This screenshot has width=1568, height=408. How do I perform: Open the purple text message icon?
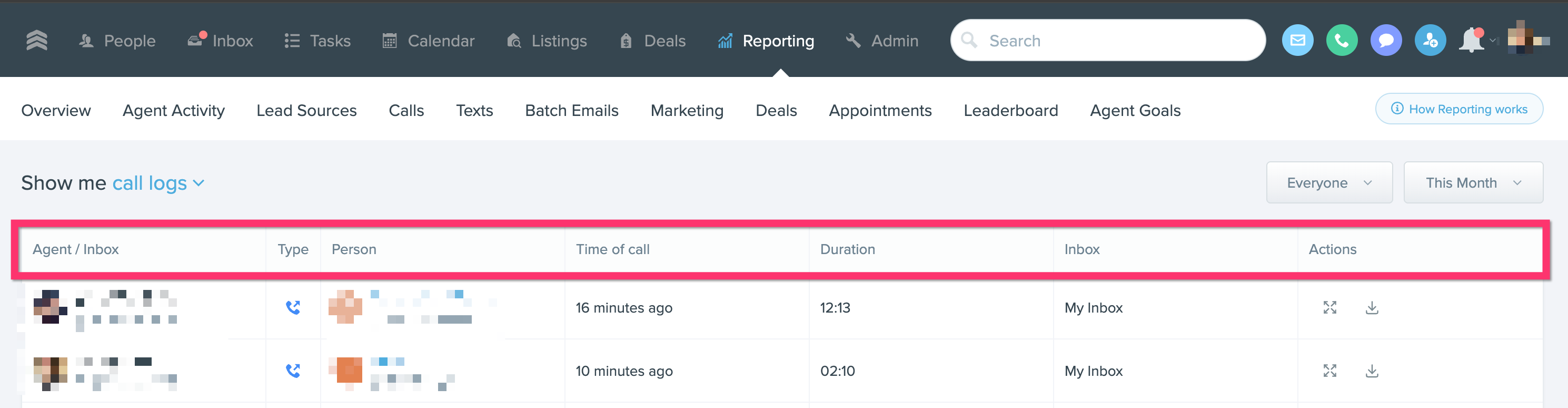[1385, 40]
